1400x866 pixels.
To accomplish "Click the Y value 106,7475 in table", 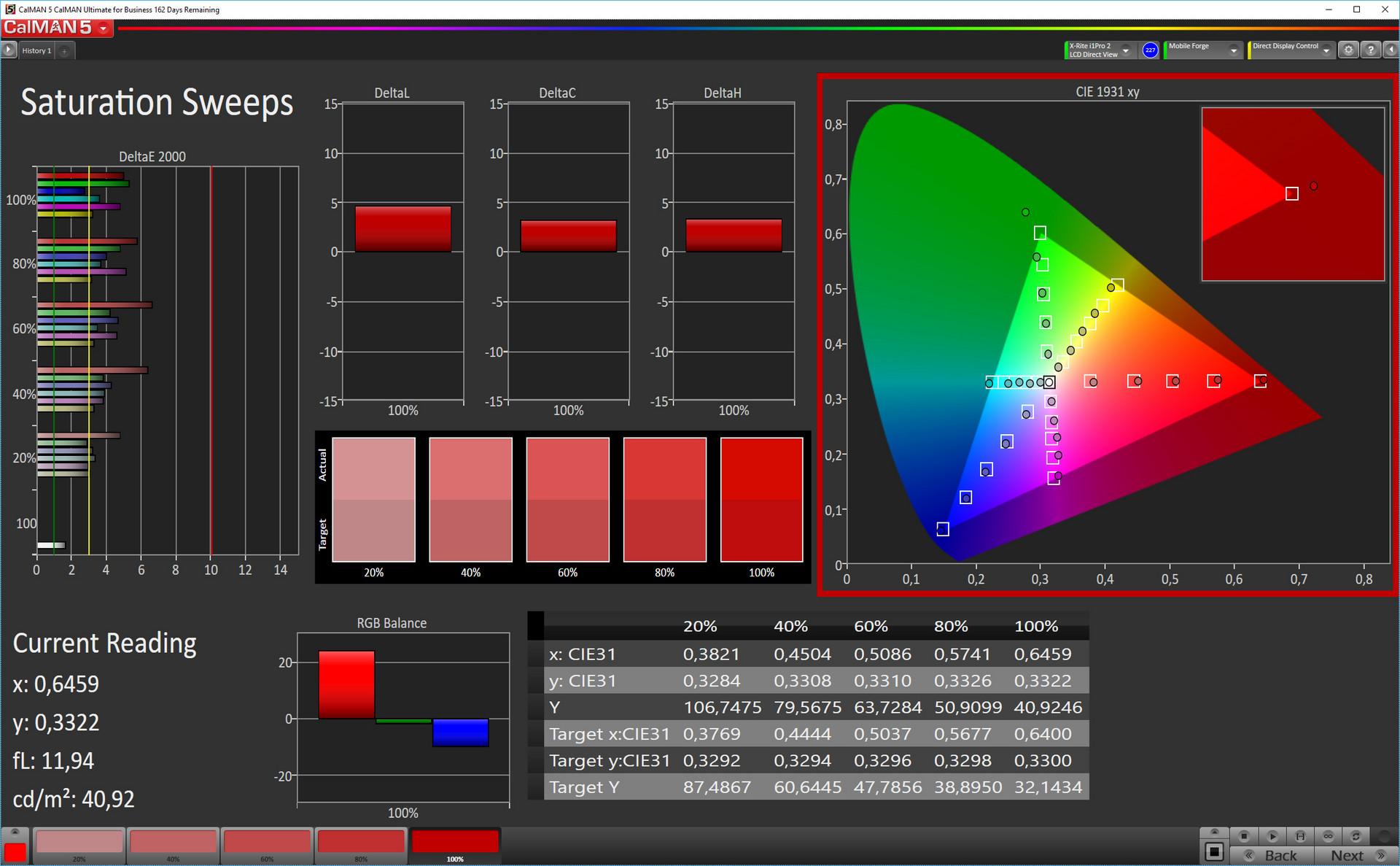I will pos(722,708).
